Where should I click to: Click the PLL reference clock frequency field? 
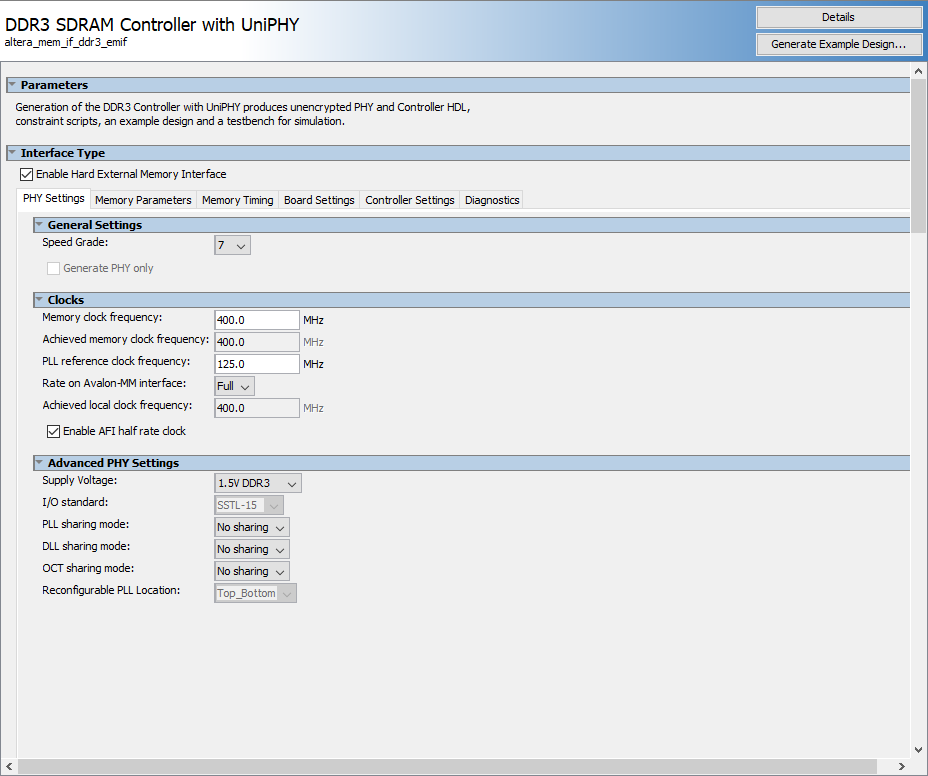pyautogui.click(x=257, y=363)
